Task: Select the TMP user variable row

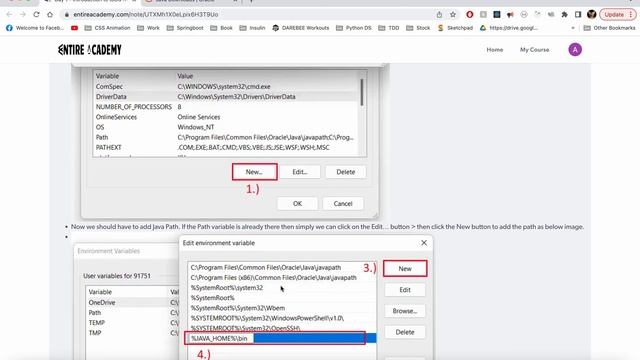Action: coord(133,333)
